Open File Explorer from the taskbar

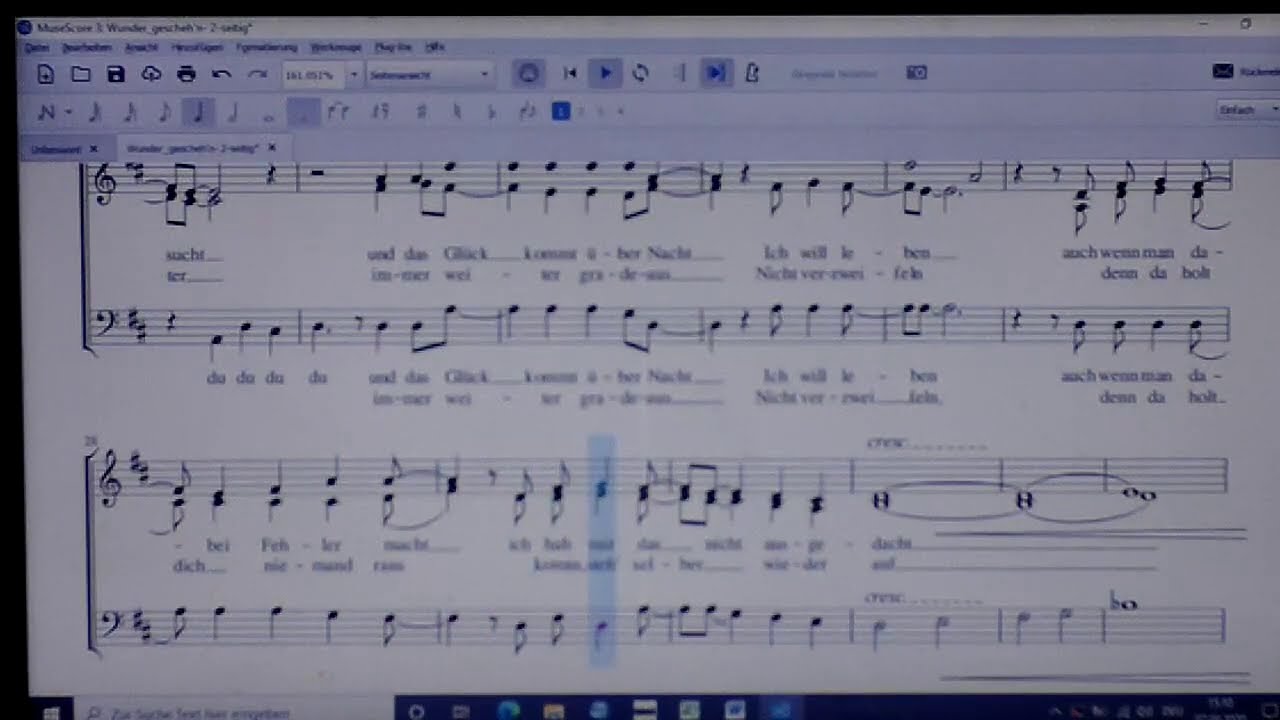pyautogui.click(x=554, y=711)
